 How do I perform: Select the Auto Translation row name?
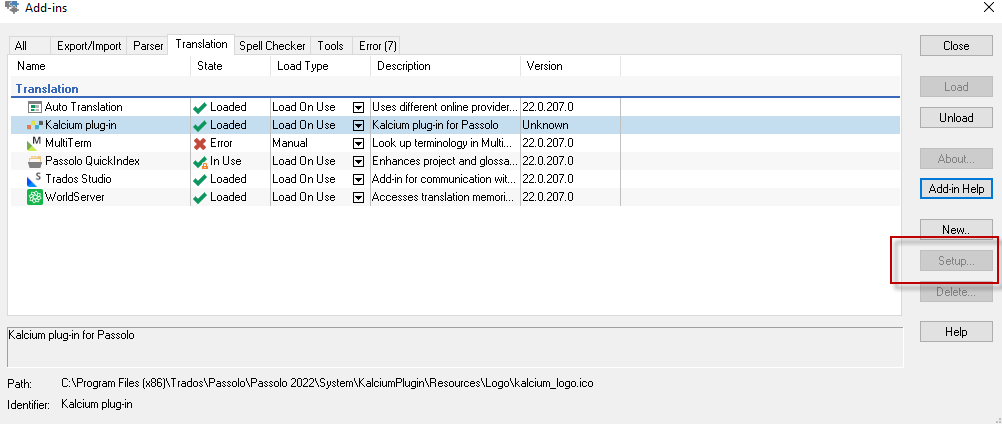(84, 107)
